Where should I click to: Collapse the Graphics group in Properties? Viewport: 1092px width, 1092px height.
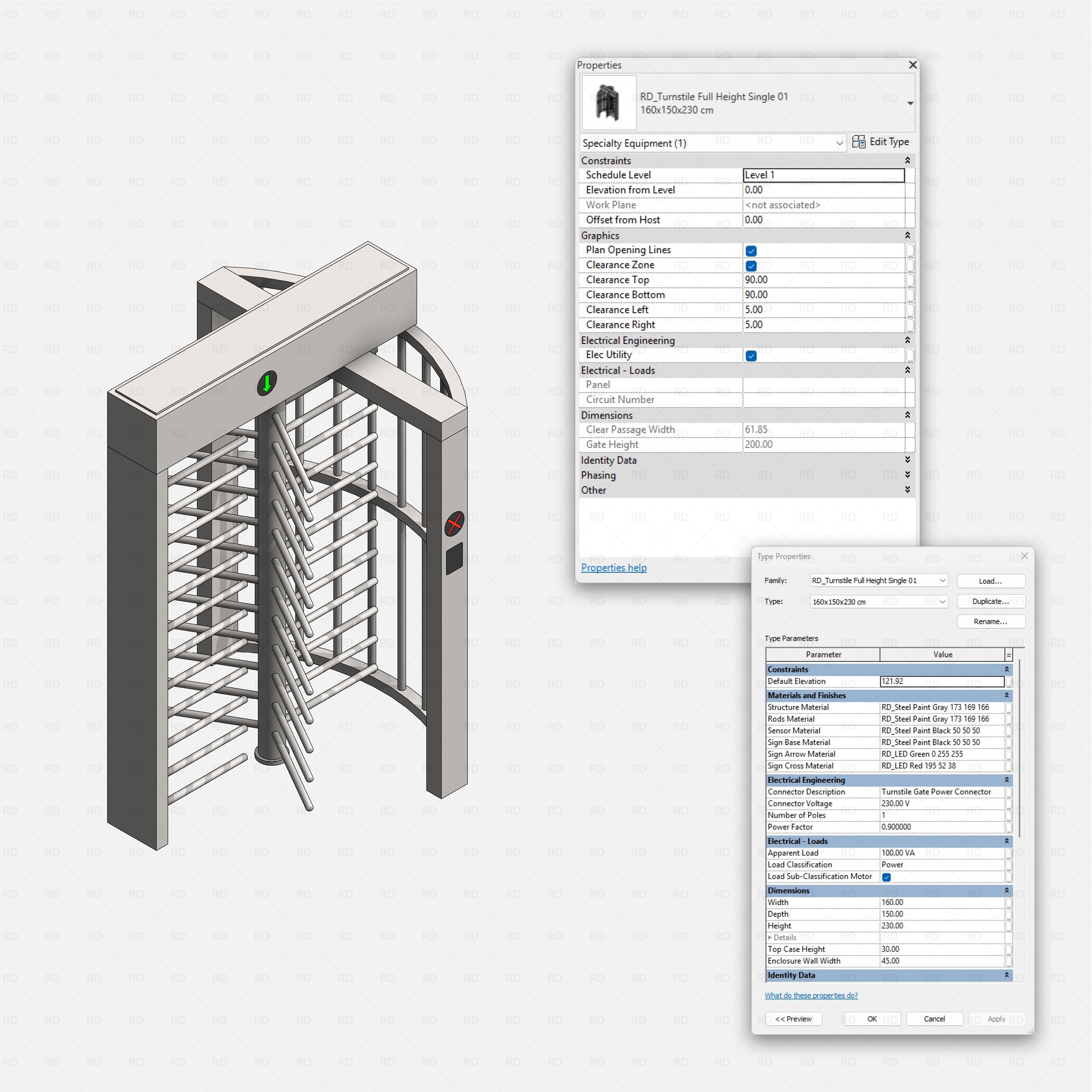(907, 235)
